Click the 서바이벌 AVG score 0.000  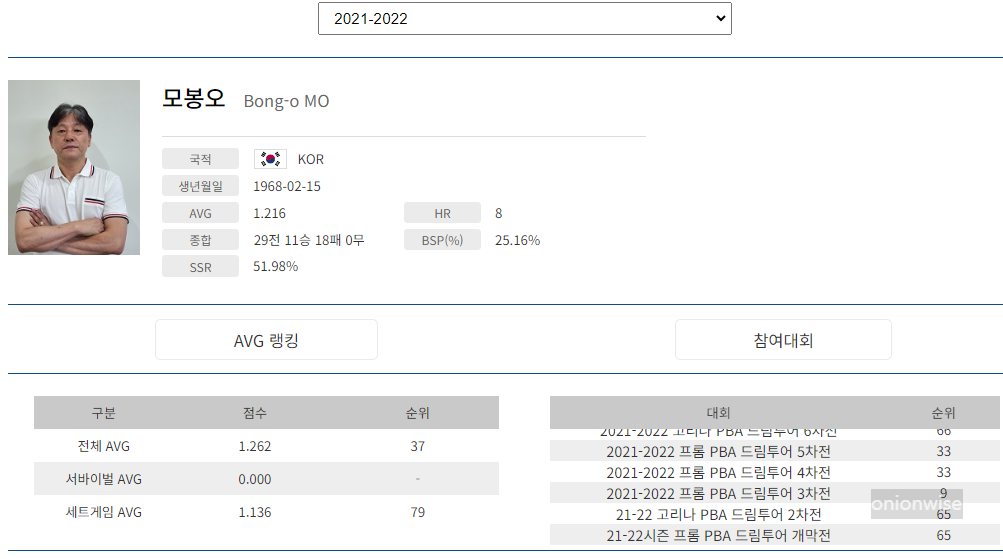coord(255,478)
